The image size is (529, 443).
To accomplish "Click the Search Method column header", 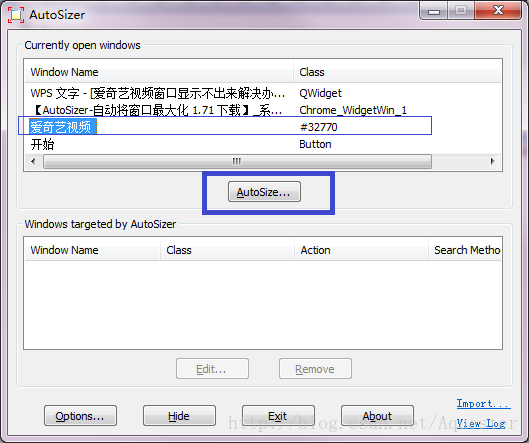I will (x=465, y=250).
